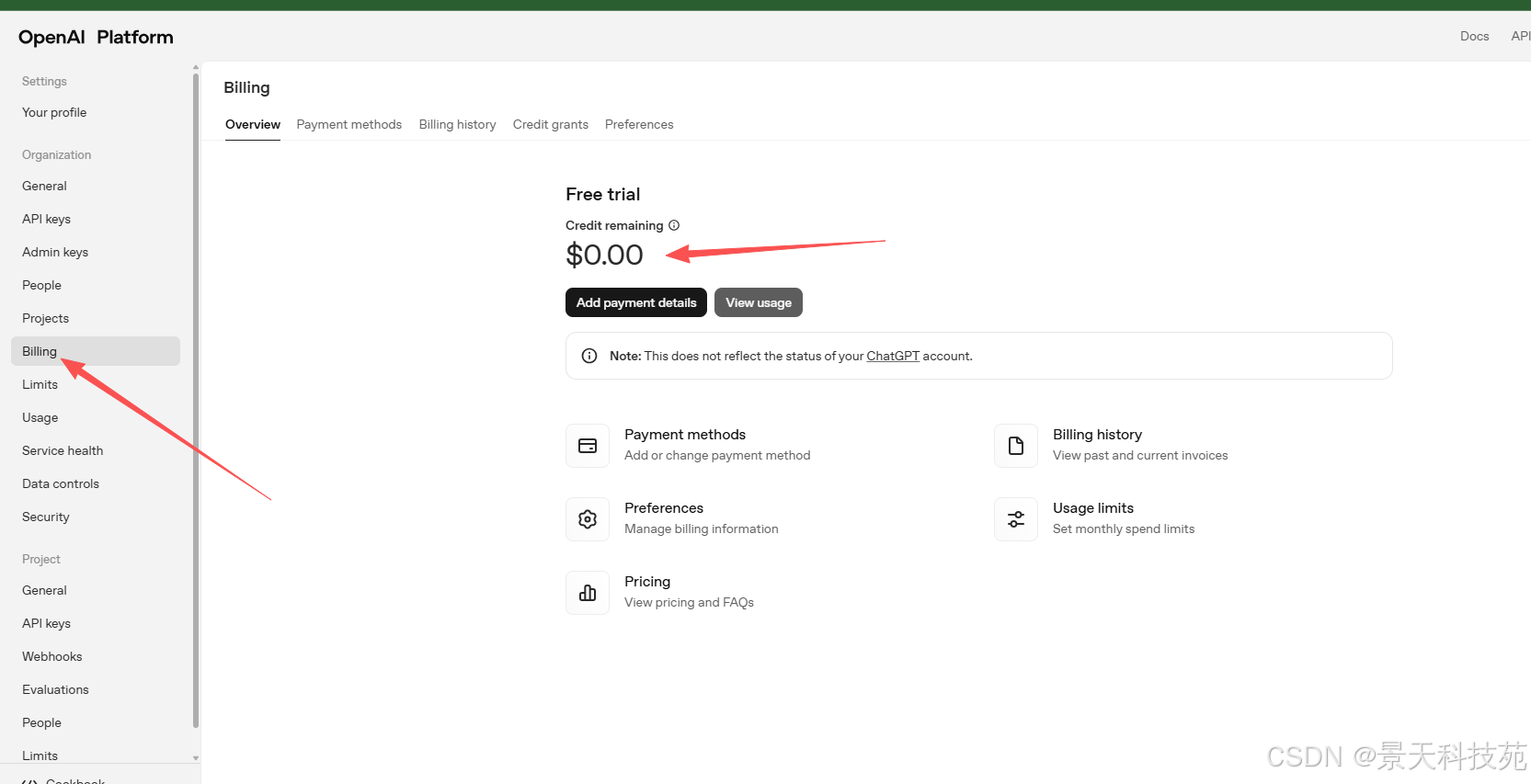Image resolution: width=1531 pixels, height=784 pixels.
Task: Open Project People page
Action: [x=96, y=722]
